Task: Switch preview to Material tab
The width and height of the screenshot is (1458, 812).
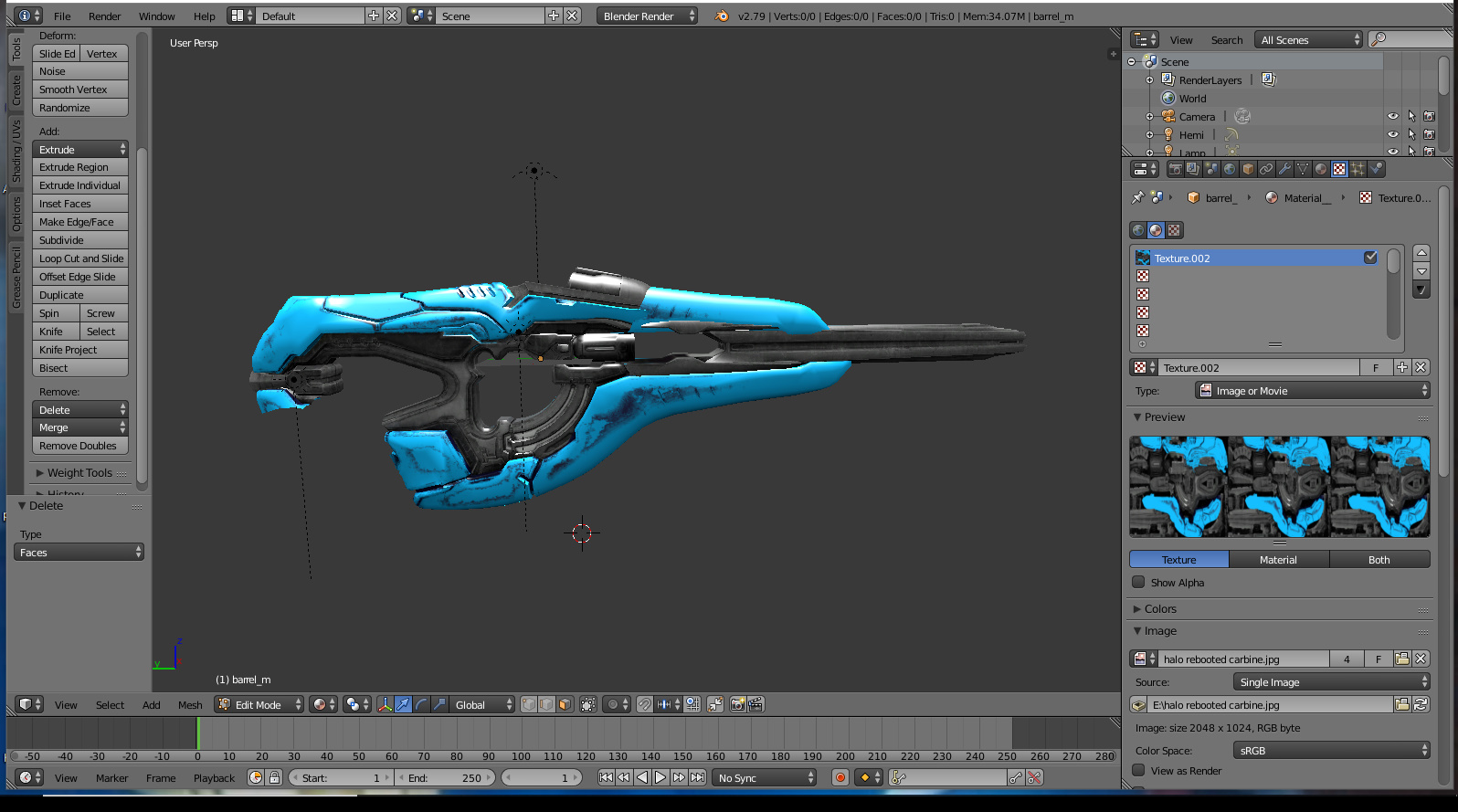Action: (x=1278, y=559)
